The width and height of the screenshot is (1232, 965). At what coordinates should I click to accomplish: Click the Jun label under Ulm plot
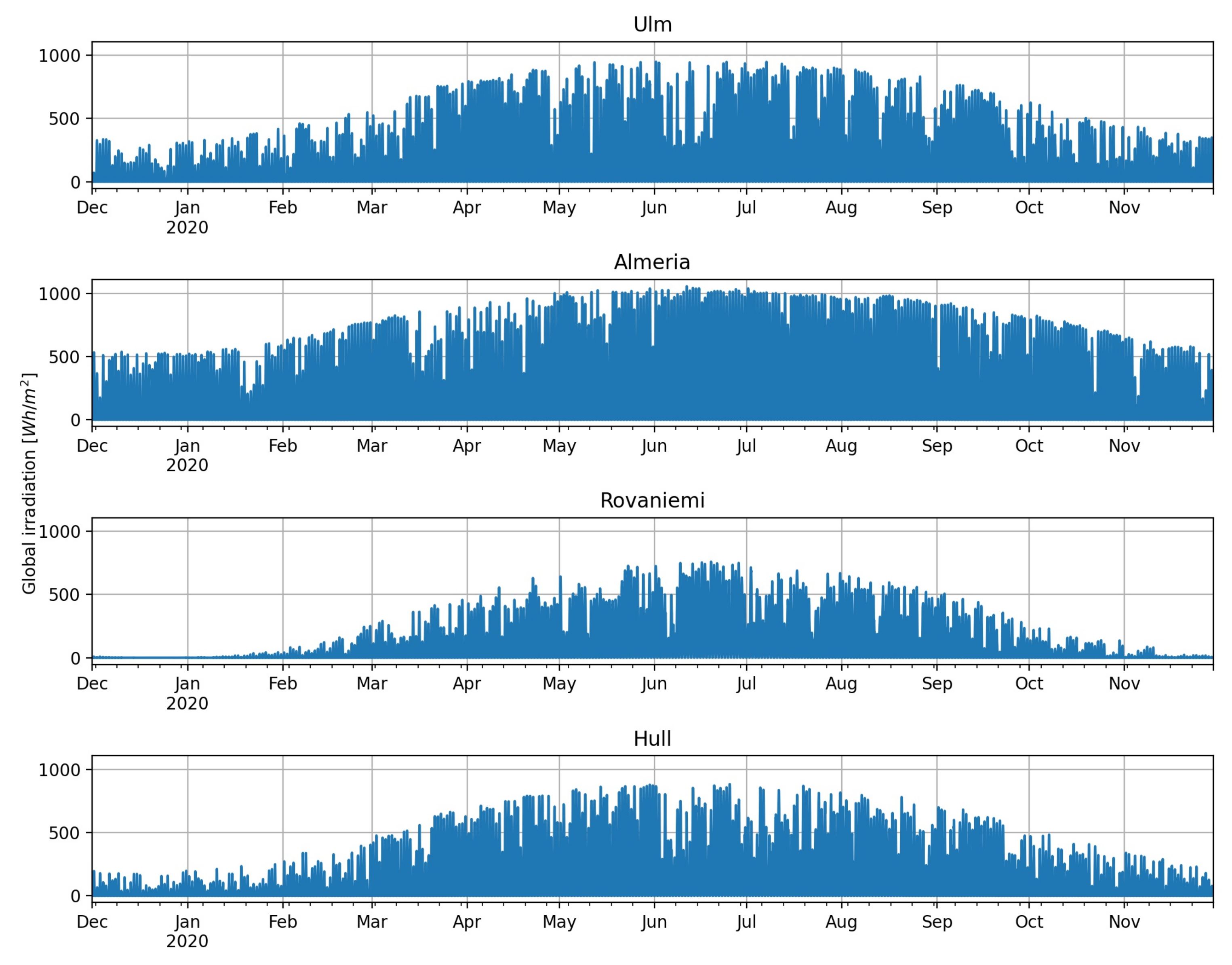[x=654, y=208]
